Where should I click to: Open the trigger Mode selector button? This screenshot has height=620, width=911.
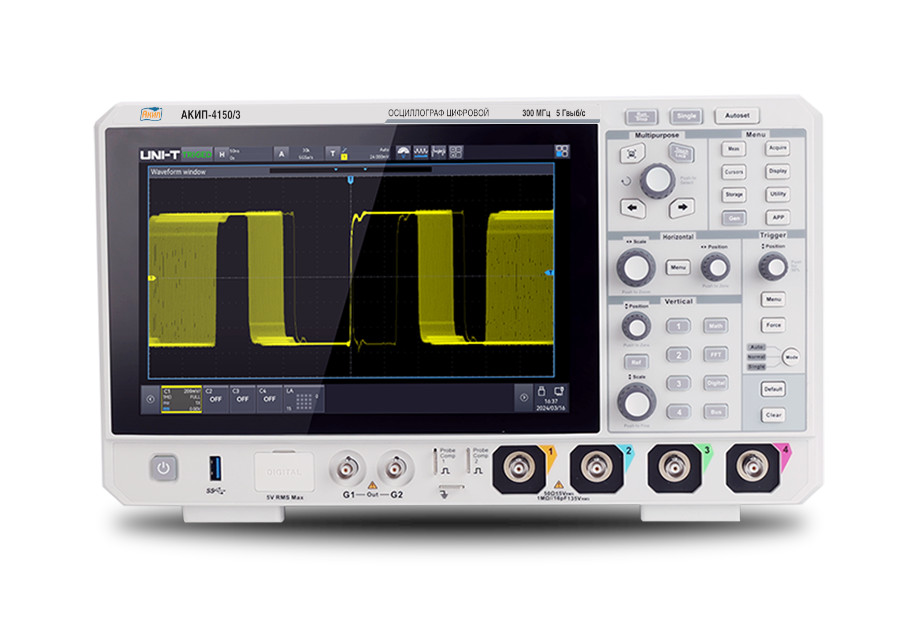click(x=791, y=356)
